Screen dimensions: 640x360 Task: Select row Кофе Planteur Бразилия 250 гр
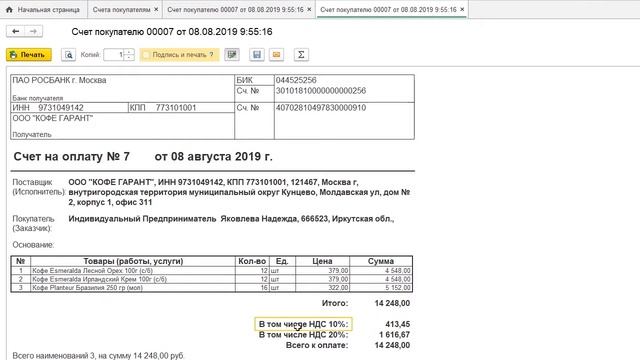[133, 288]
